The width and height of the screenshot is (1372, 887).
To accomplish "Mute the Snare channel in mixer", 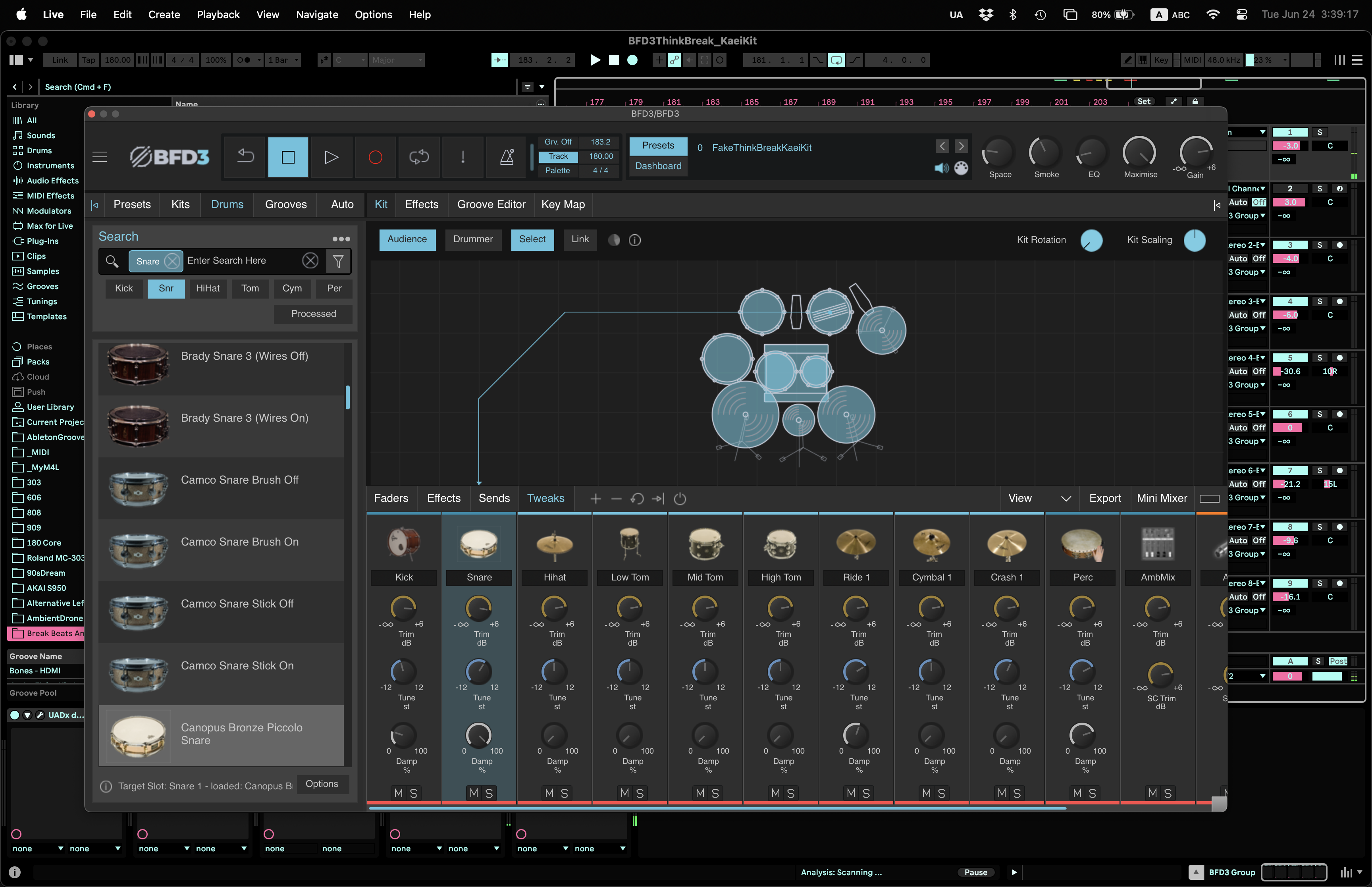I will click(474, 793).
